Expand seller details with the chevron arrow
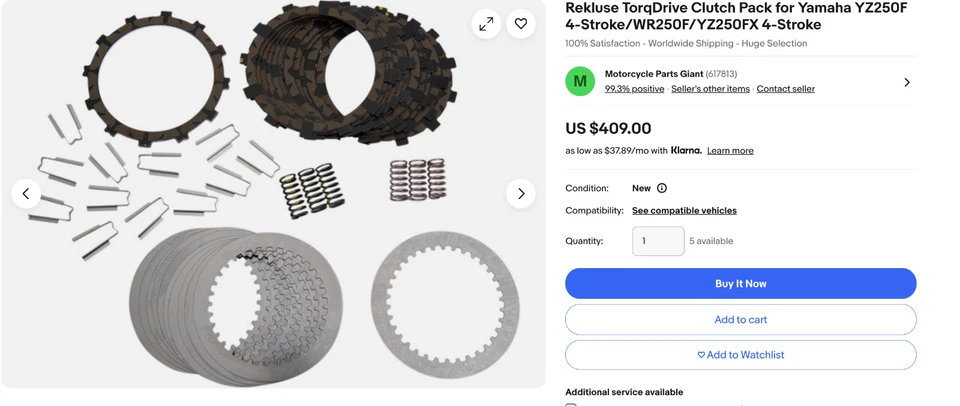 click(x=907, y=82)
